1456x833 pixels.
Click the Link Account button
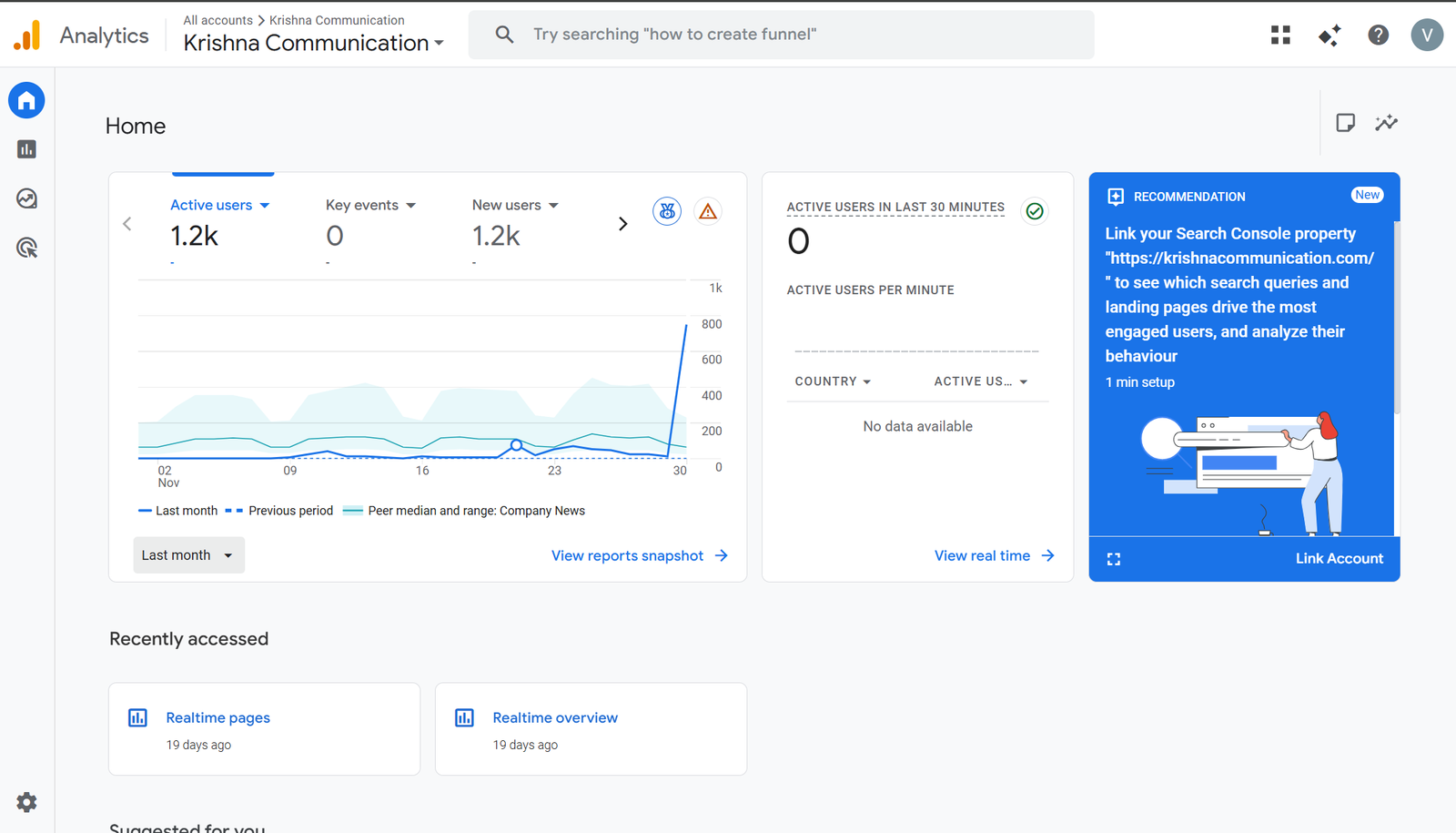[x=1339, y=559]
